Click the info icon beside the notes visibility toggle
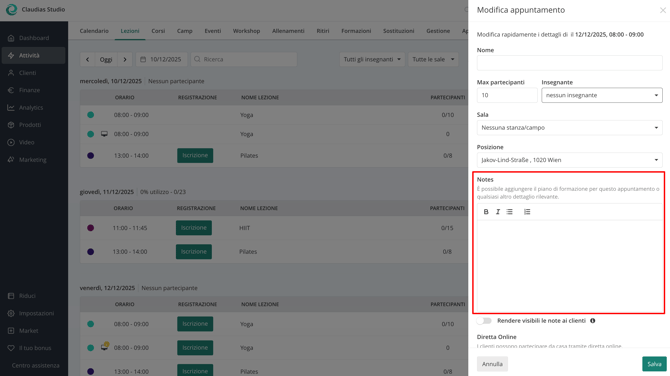Image resolution: width=670 pixels, height=376 pixels. (593, 320)
